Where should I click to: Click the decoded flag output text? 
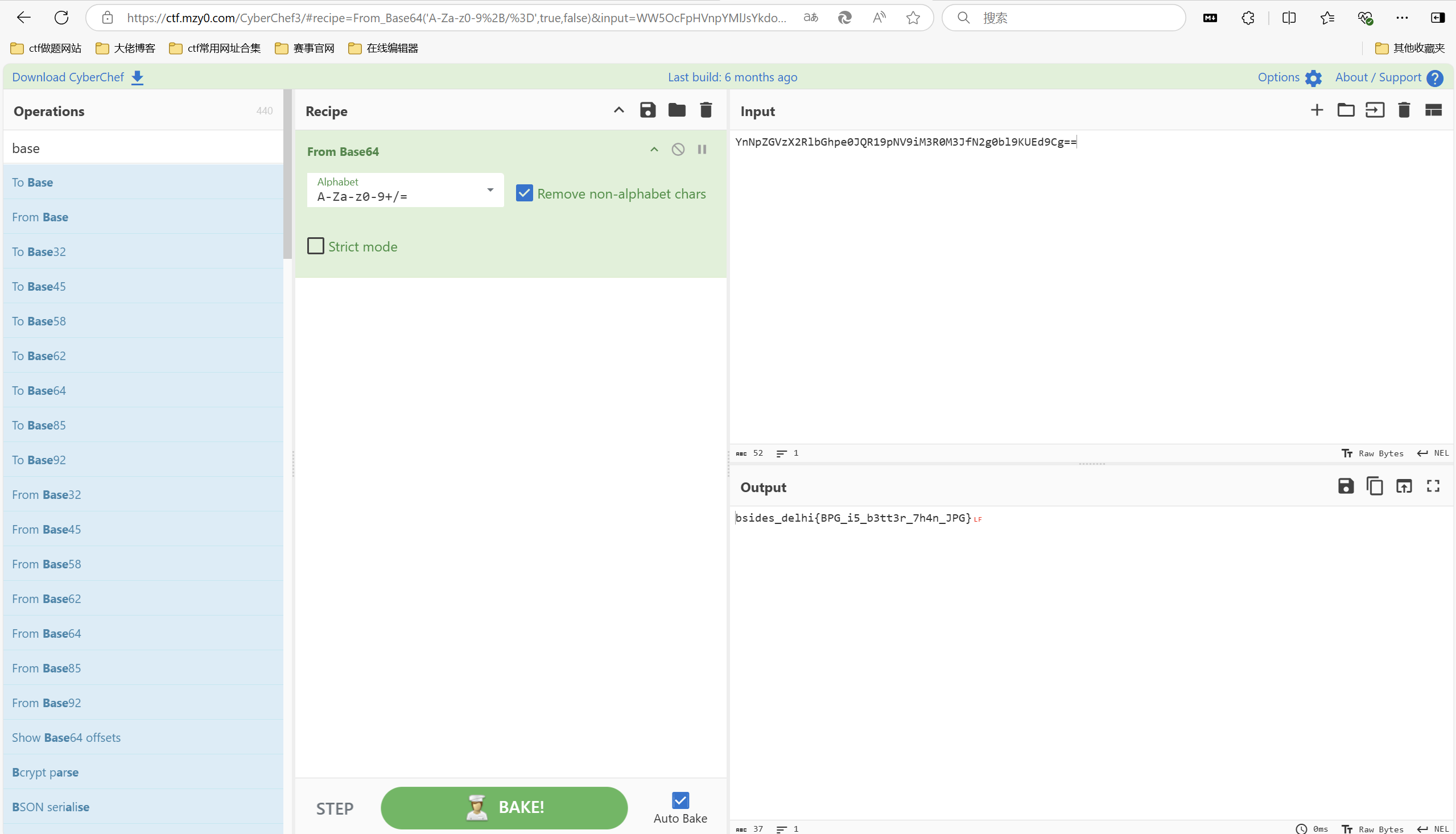coord(853,518)
